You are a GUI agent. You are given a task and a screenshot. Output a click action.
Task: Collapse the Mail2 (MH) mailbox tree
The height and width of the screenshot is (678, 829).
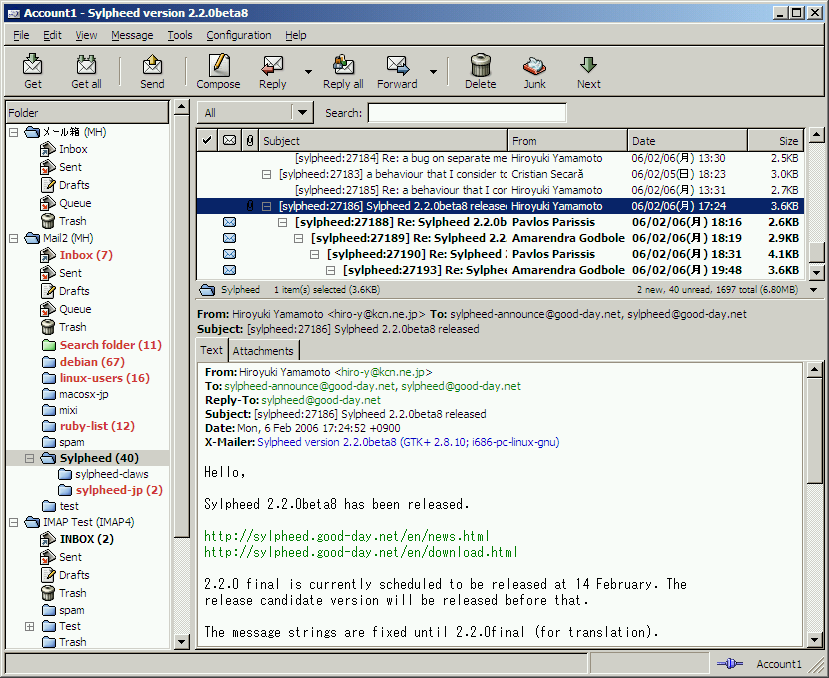pyautogui.click(x=14, y=239)
